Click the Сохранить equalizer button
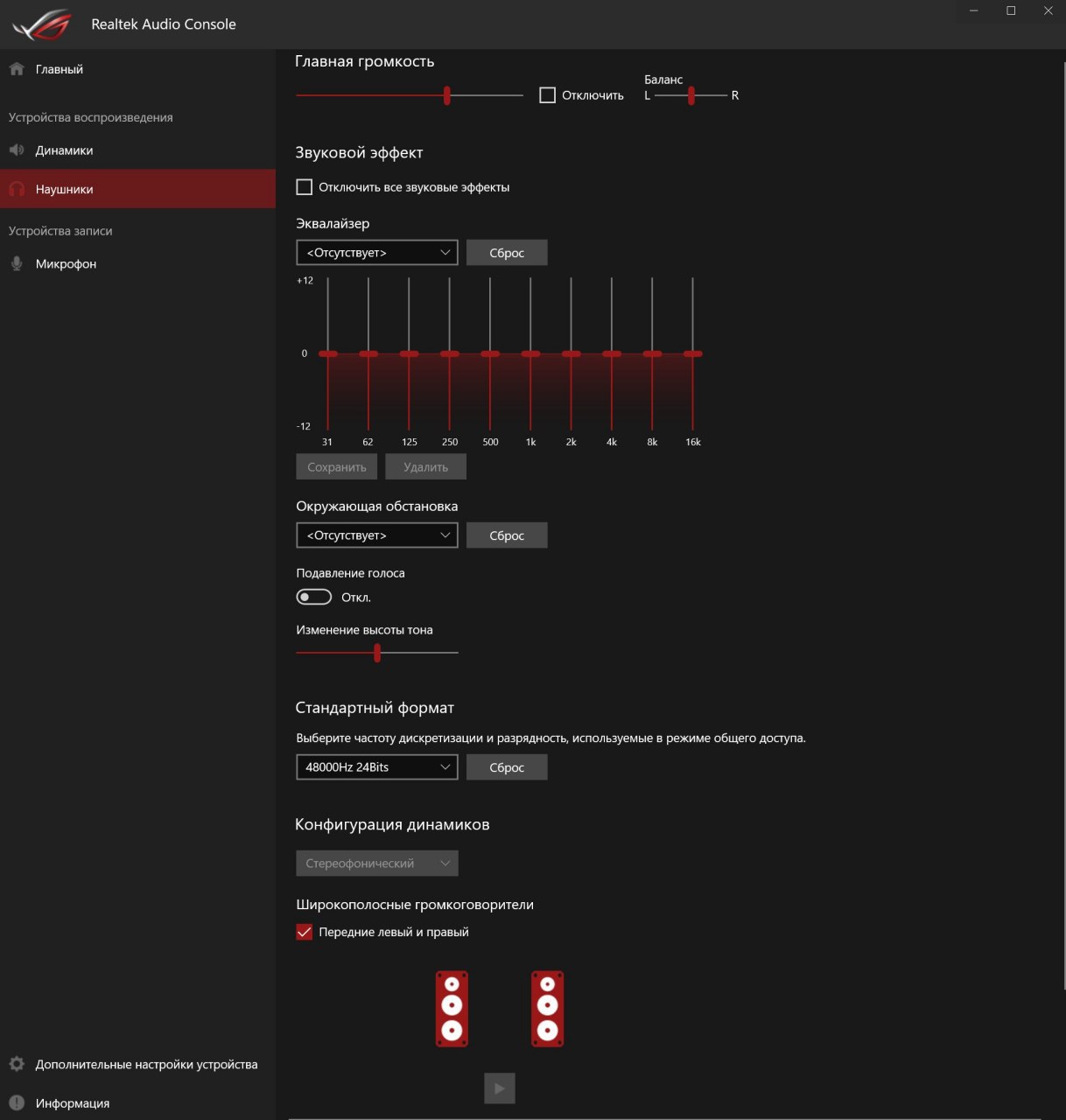The width and height of the screenshot is (1066, 1120). coord(337,467)
